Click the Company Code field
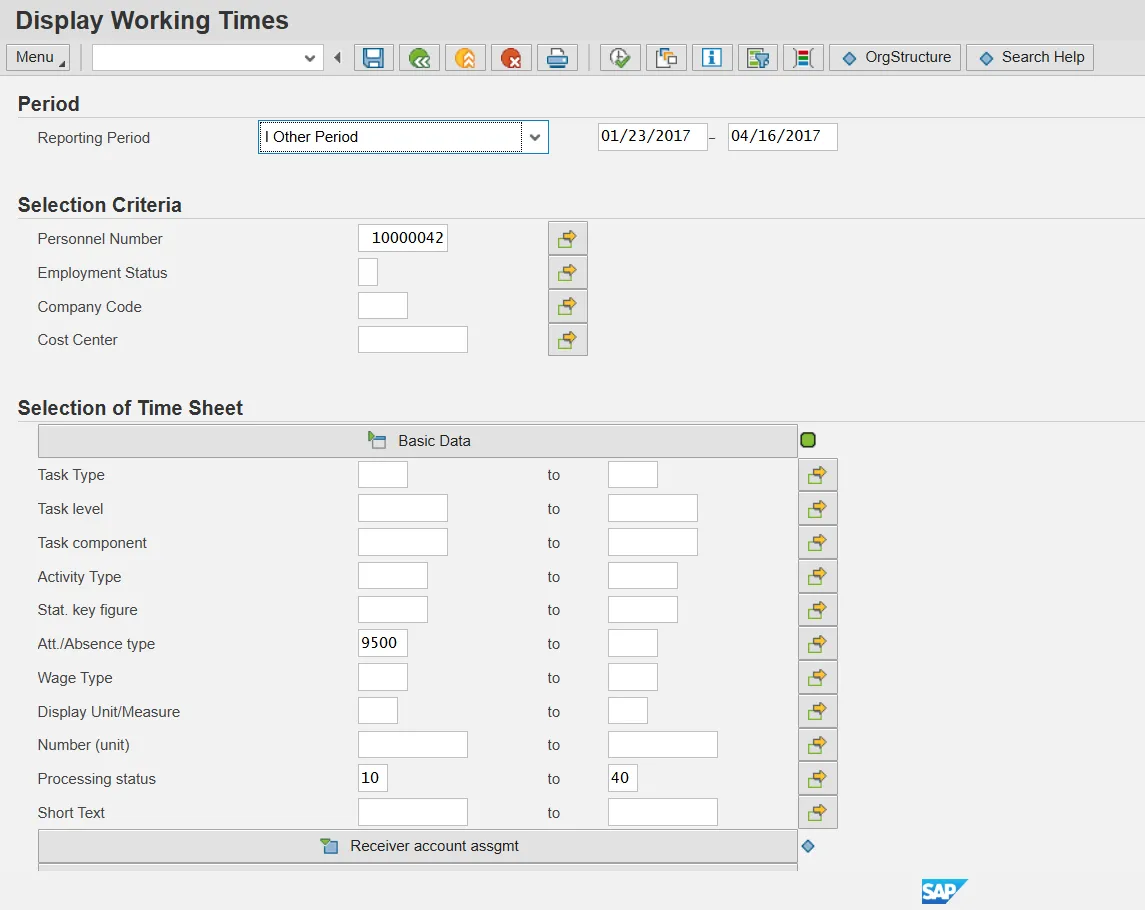 coord(383,305)
